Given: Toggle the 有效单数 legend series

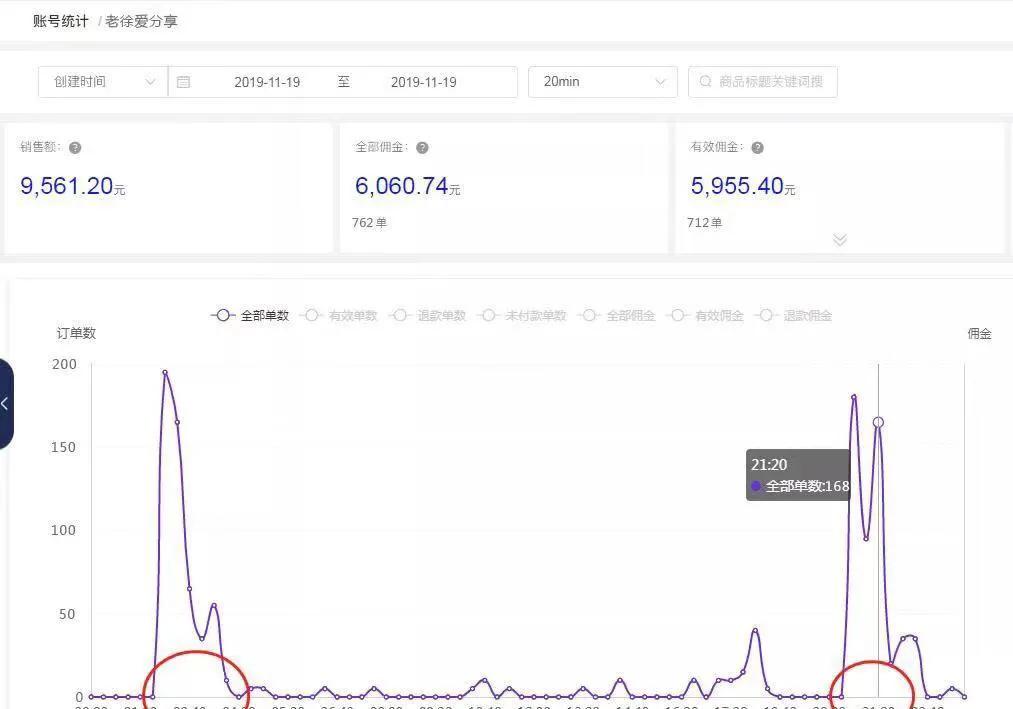Looking at the screenshot, I should tap(310, 315).
